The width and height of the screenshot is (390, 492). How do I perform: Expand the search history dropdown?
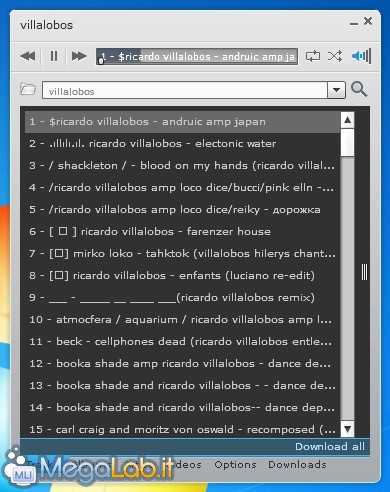(x=336, y=90)
